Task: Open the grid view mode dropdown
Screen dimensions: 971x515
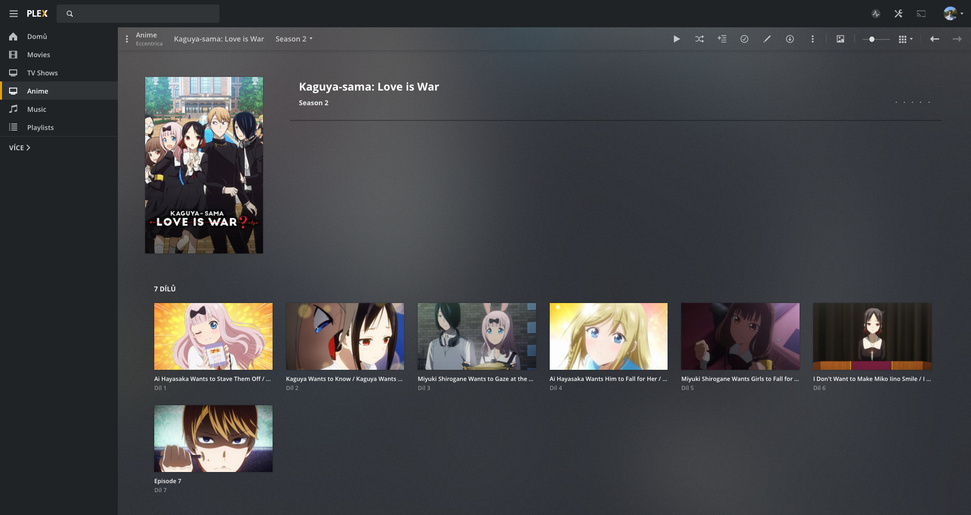Action: 905,39
